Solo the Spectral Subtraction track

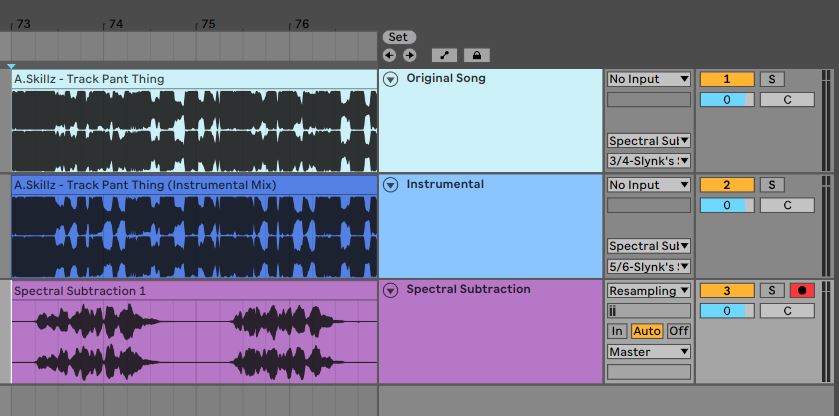pyautogui.click(x=771, y=290)
